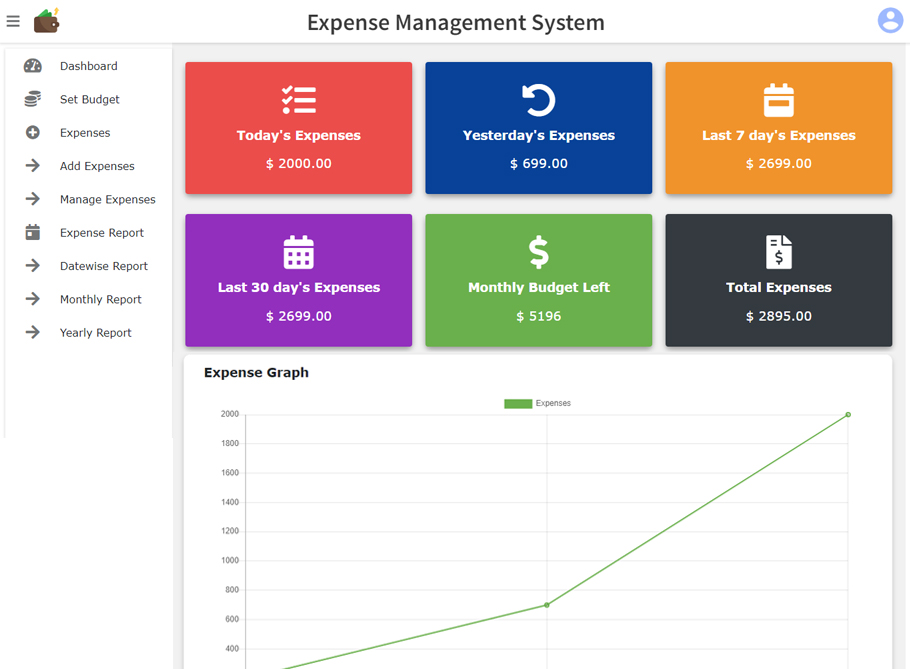Open the user profile avatar

coord(889,20)
